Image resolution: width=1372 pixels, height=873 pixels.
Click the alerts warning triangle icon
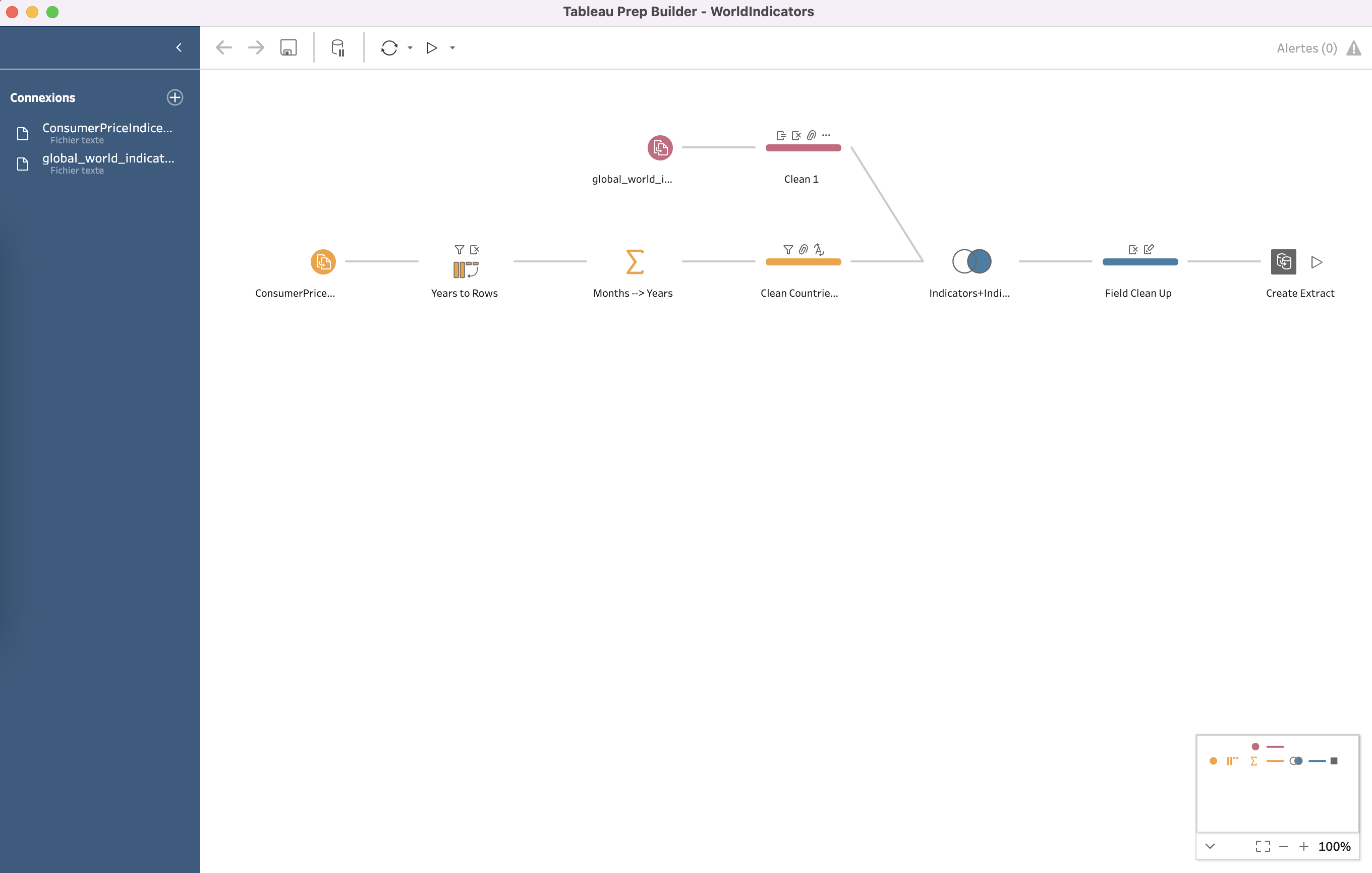point(1354,48)
